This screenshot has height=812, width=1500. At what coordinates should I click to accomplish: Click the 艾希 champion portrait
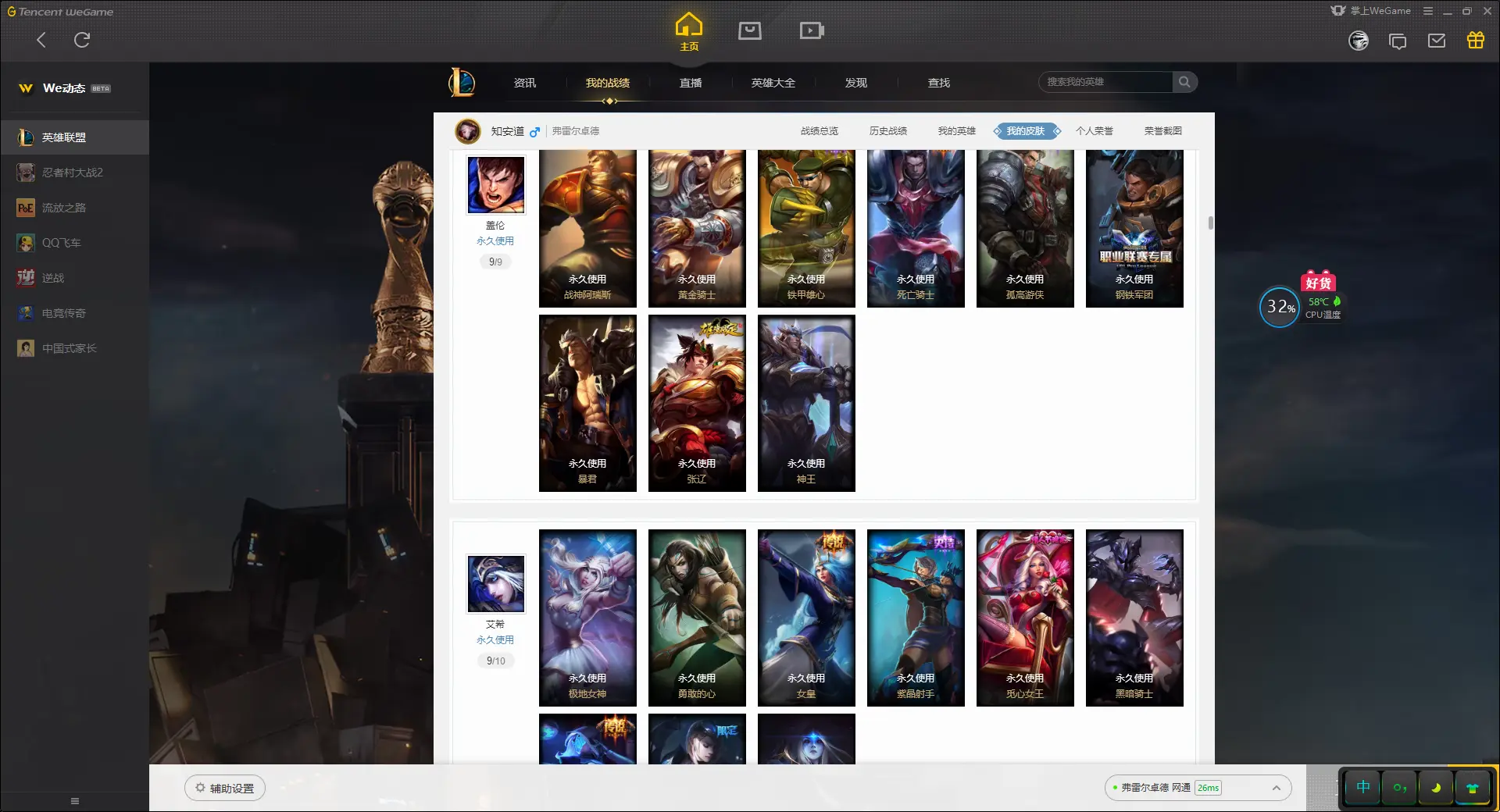496,584
